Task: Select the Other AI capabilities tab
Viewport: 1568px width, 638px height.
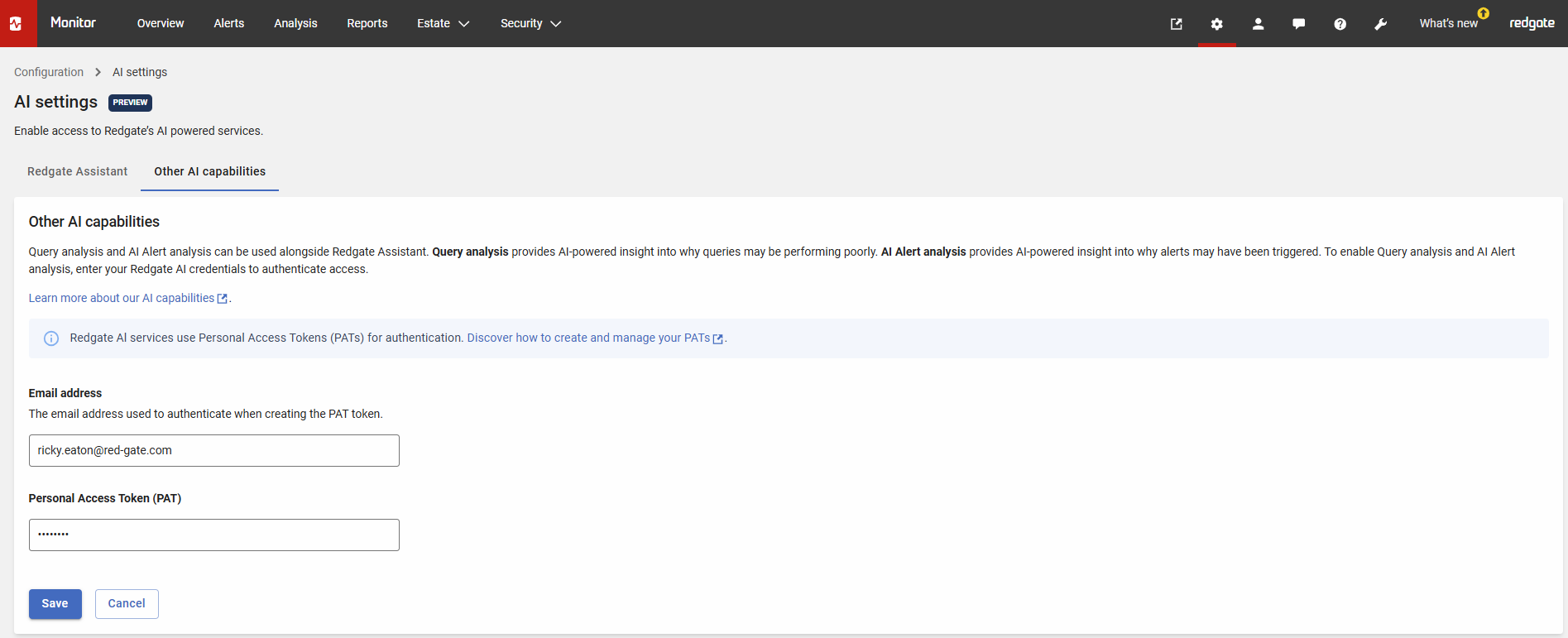Action: point(209,171)
